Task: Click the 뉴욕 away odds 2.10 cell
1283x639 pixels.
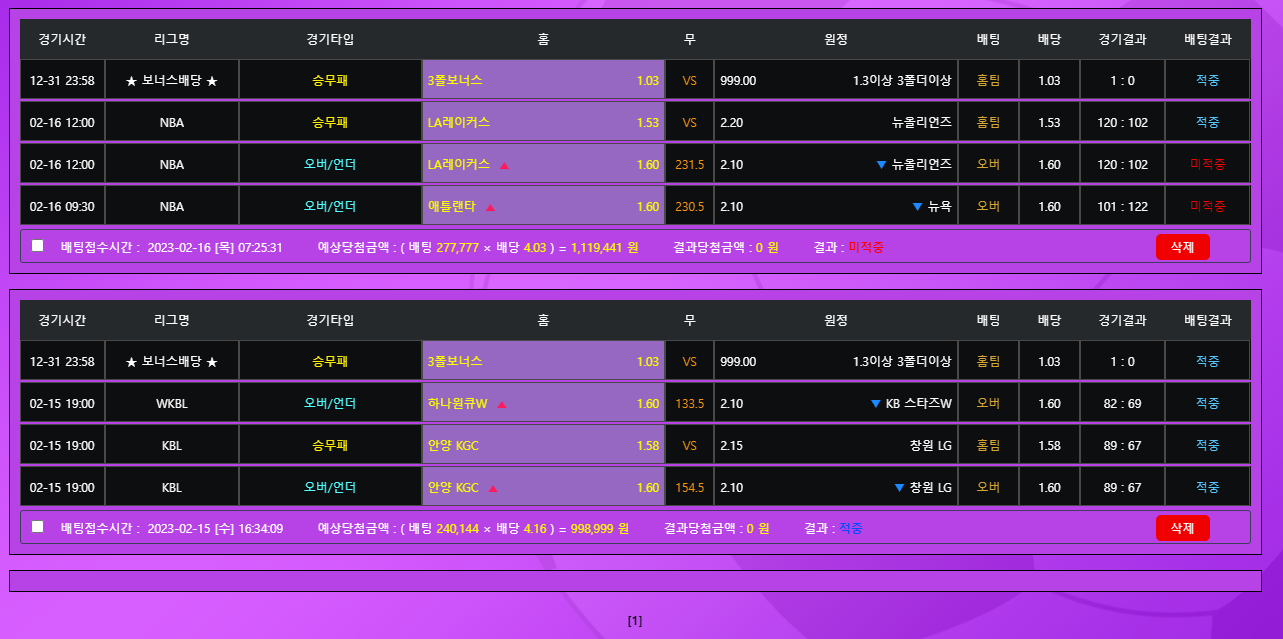Action: (x=835, y=207)
